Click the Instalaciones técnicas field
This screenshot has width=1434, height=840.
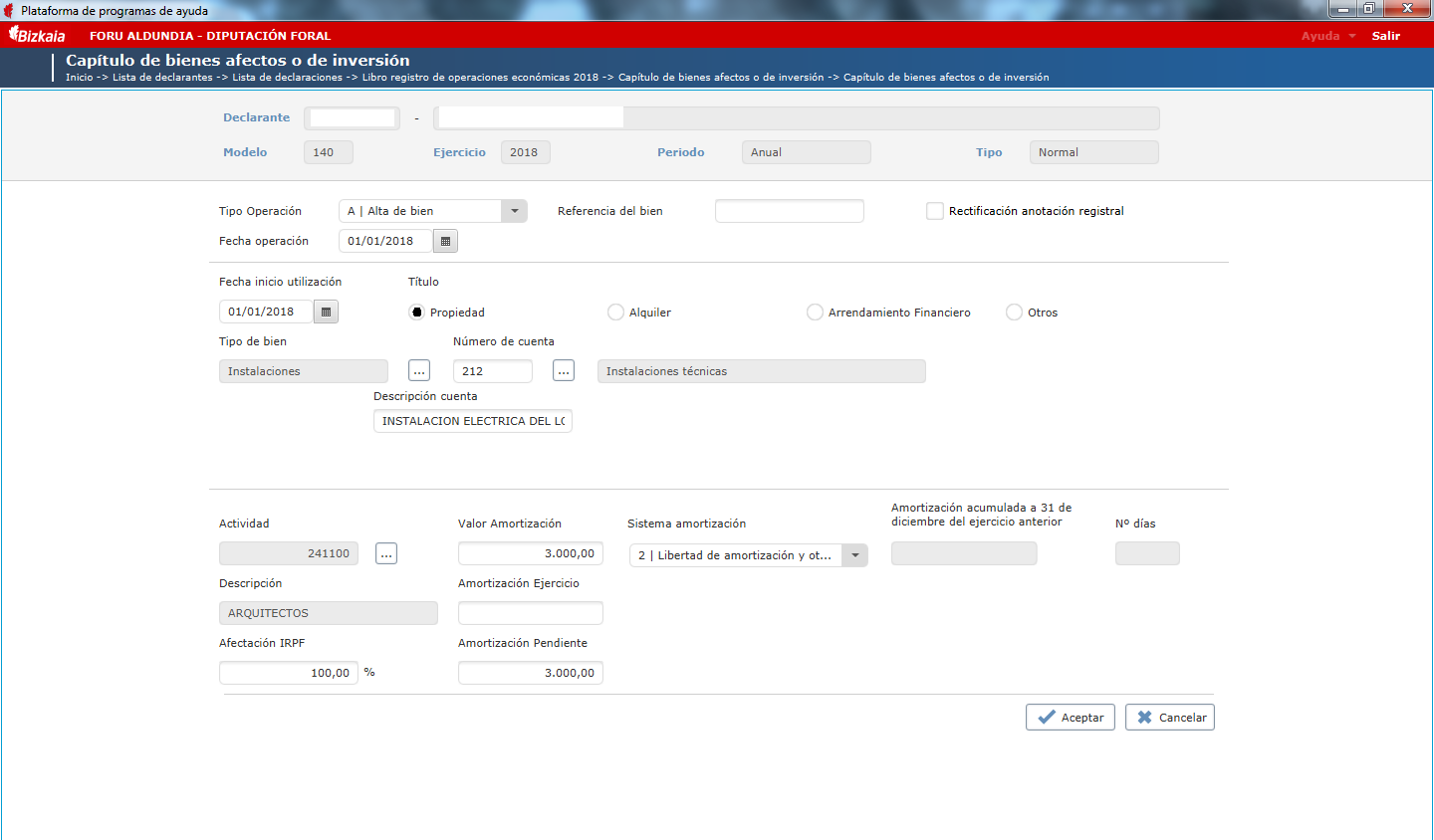click(x=762, y=371)
